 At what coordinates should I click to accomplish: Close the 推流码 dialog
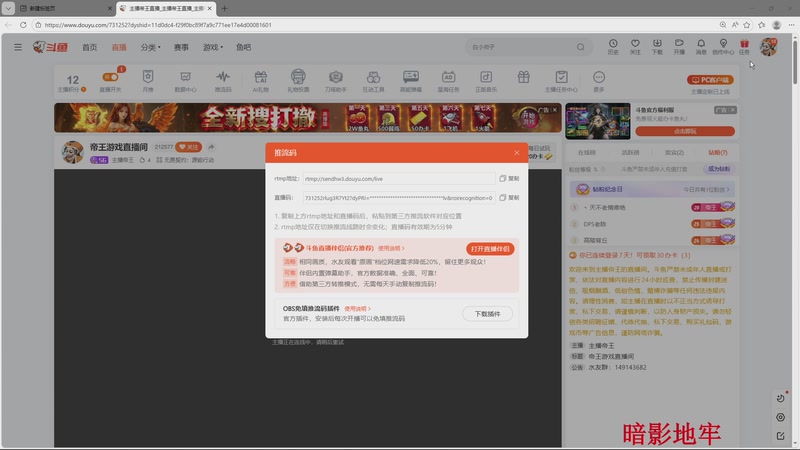(516, 153)
